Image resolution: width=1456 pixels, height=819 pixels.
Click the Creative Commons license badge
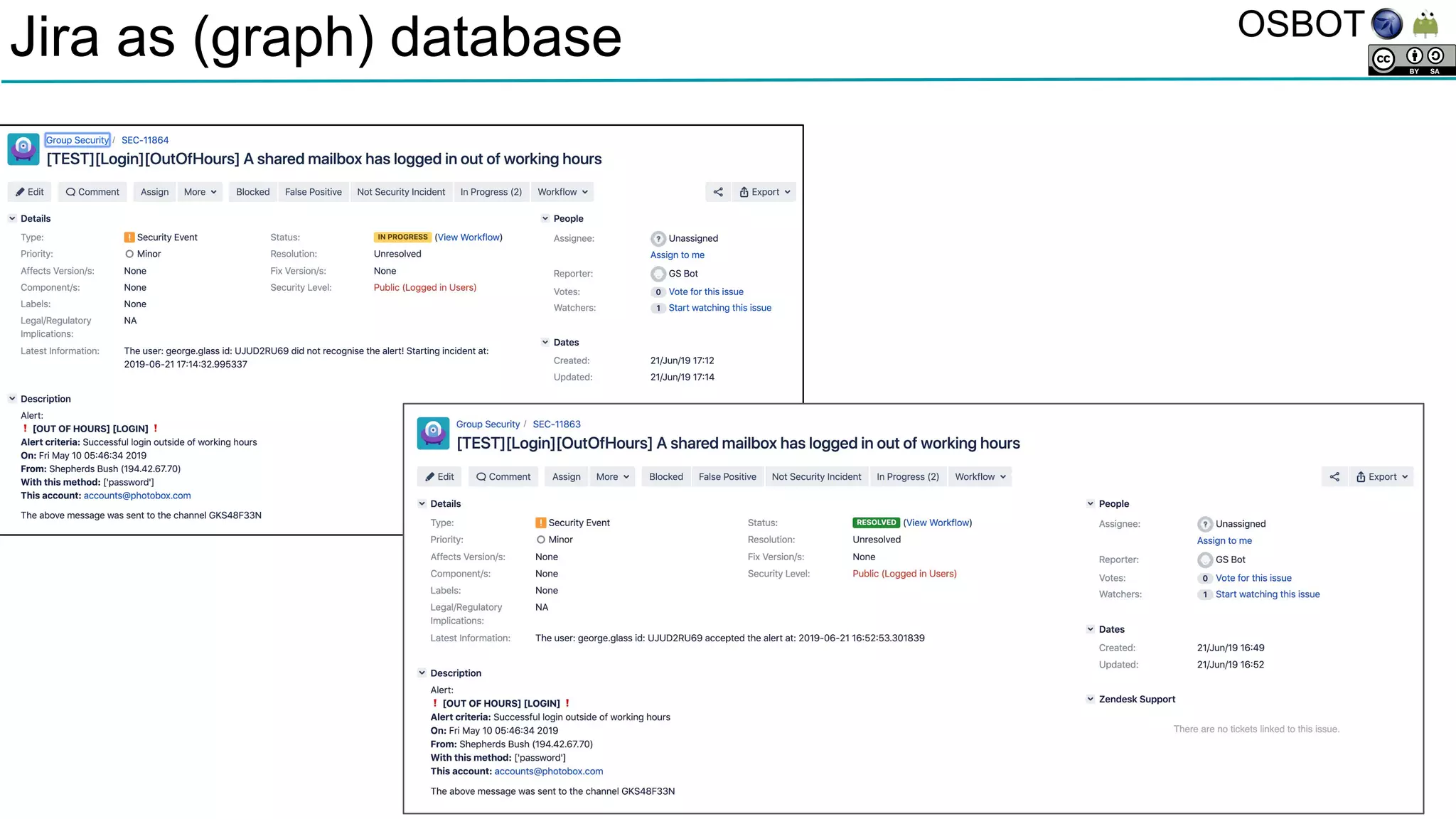[1411, 60]
